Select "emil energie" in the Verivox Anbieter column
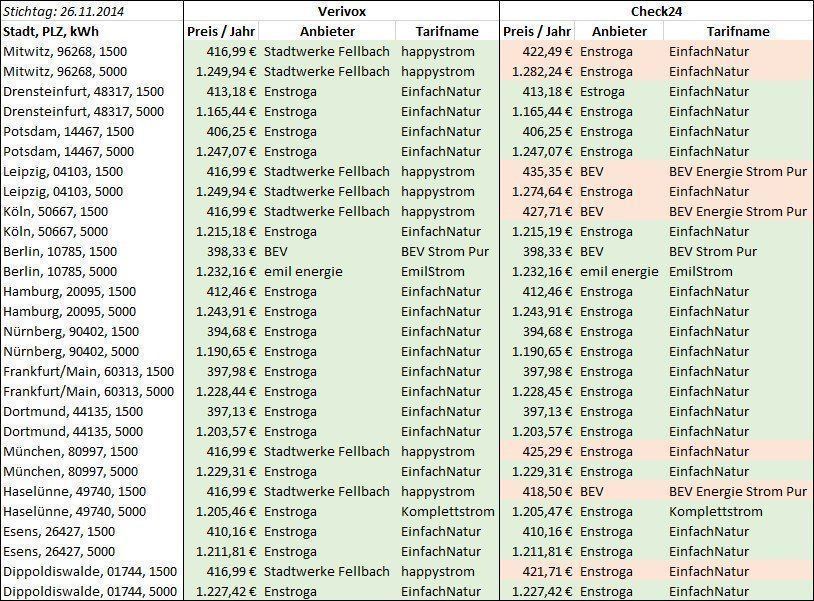This screenshot has width=814, height=601. click(x=303, y=271)
